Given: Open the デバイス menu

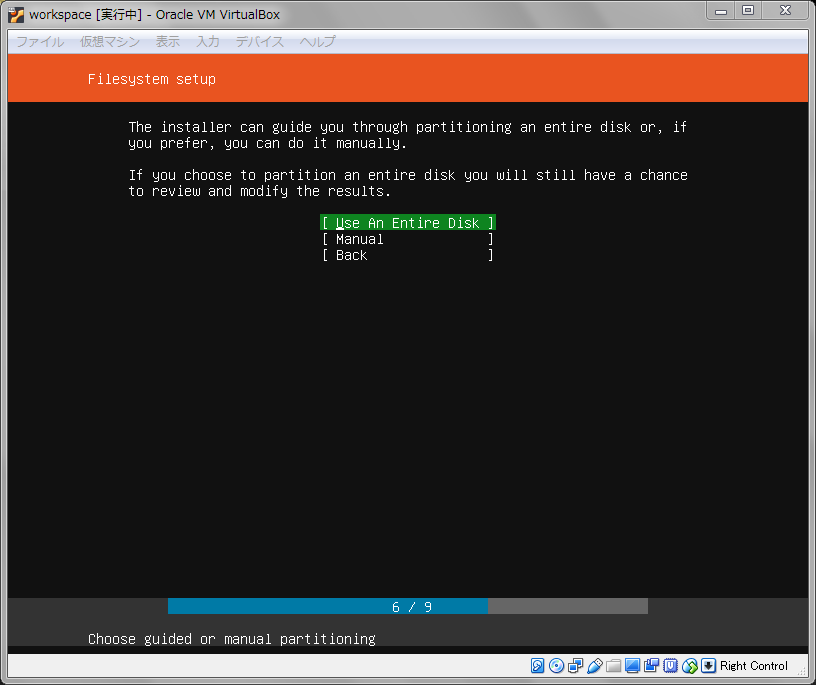Looking at the screenshot, I should click(x=260, y=42).
